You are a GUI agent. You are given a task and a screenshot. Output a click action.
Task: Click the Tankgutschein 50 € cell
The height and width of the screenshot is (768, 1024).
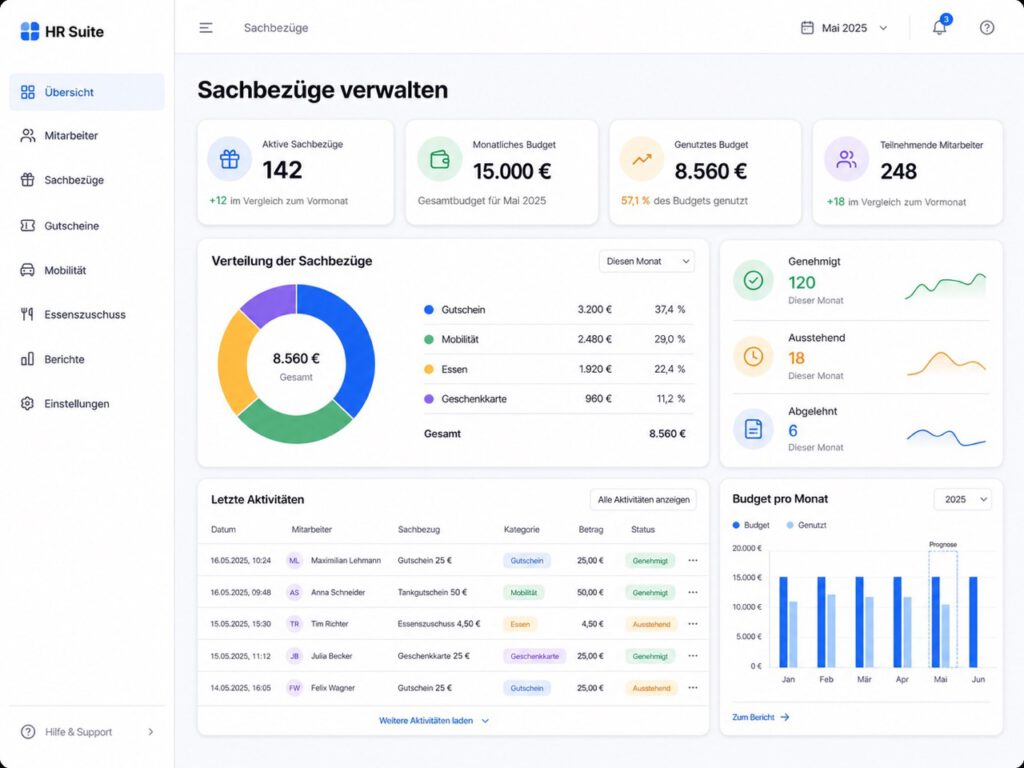point(432,592)
